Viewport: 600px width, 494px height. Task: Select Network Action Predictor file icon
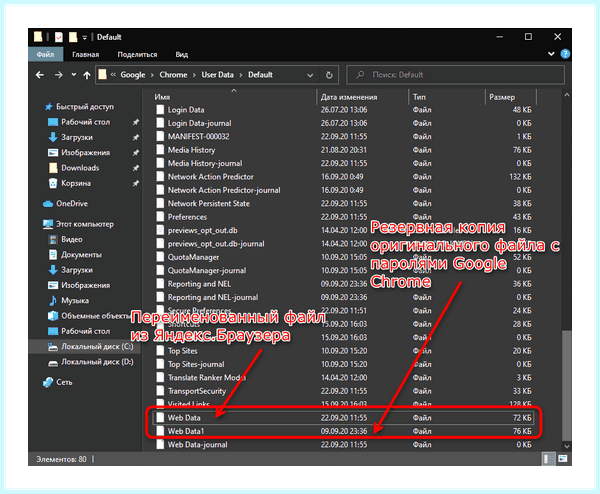160,177
